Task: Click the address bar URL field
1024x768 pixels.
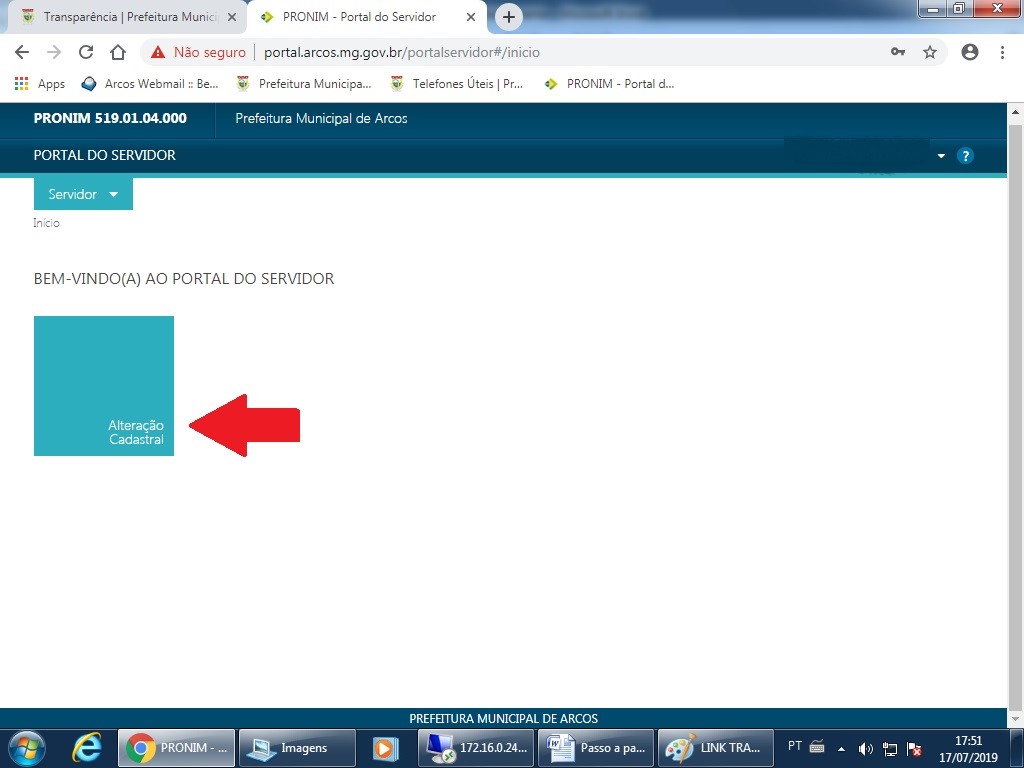Action: tap(560, 52)
